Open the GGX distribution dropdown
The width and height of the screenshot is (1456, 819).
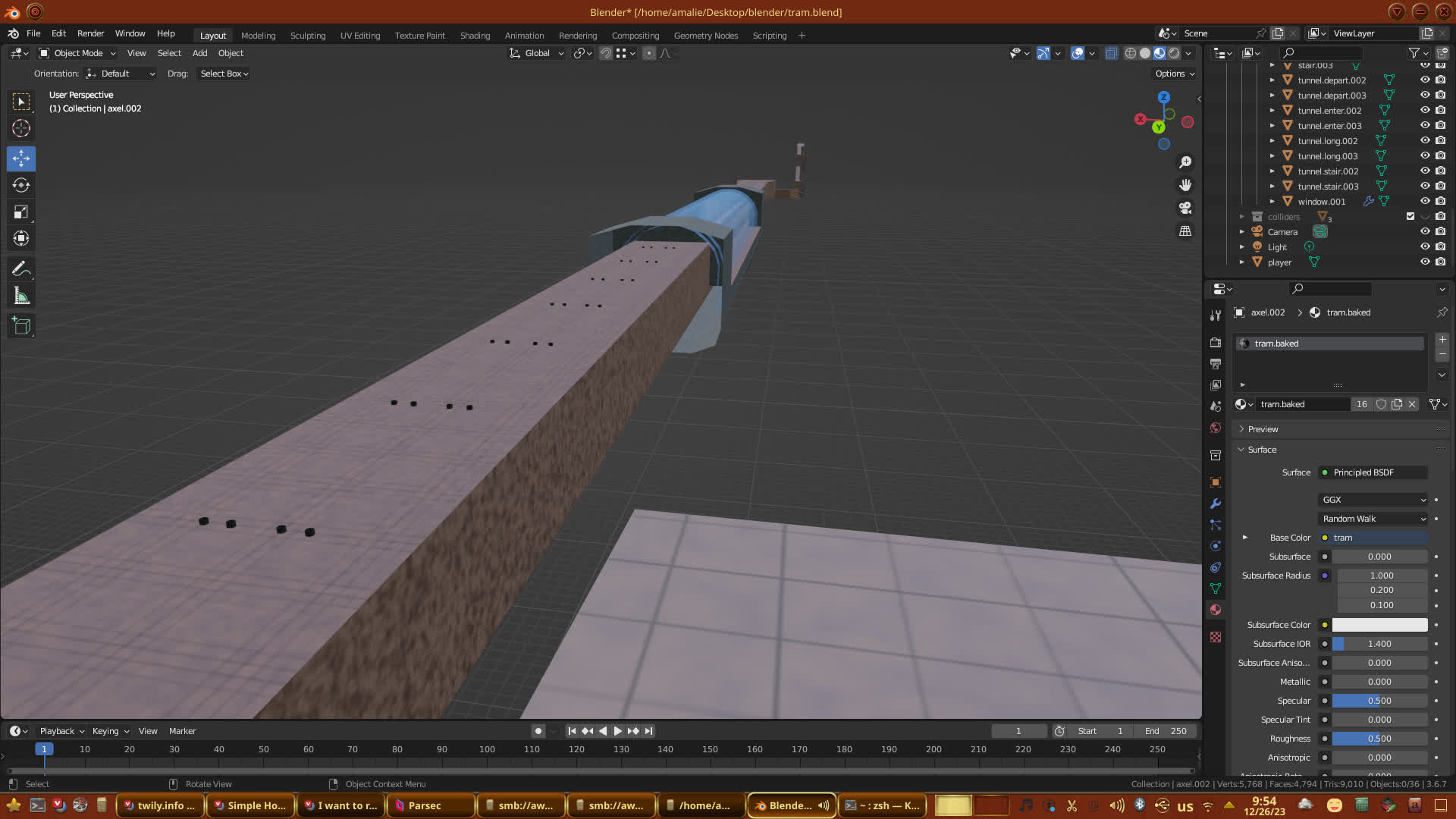tap(1373, 500)
